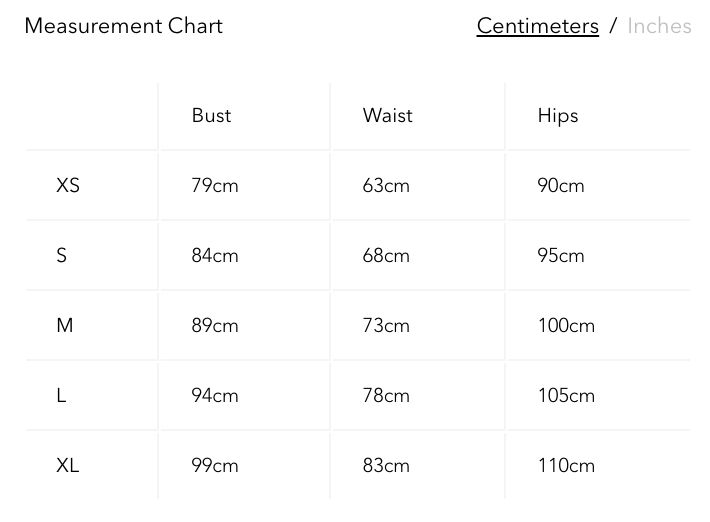Click the 89cm bust value
Screen dimensions: 710x522
click(215, 326)
